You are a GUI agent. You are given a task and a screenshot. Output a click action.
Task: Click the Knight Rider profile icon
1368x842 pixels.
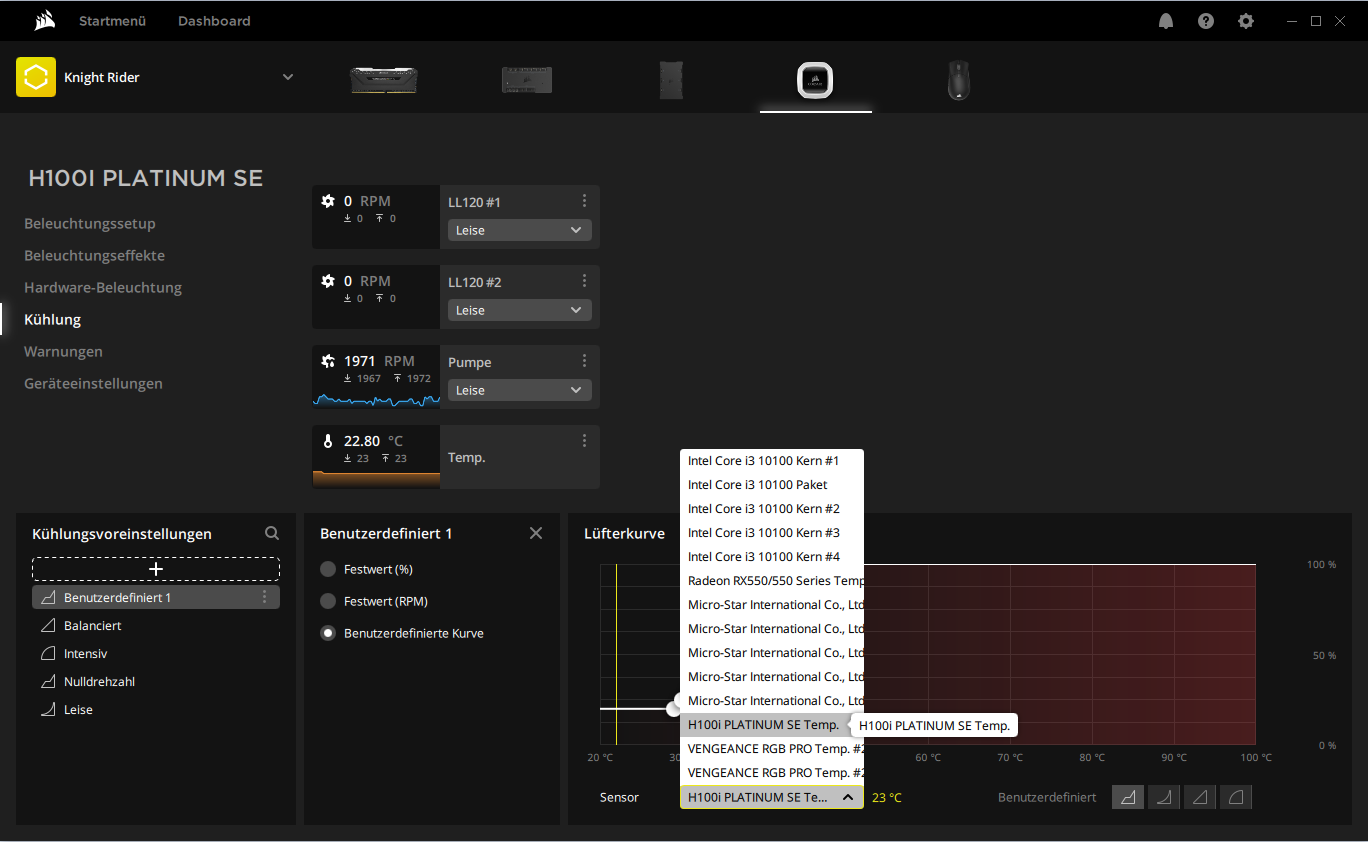[x=36, y=77]
